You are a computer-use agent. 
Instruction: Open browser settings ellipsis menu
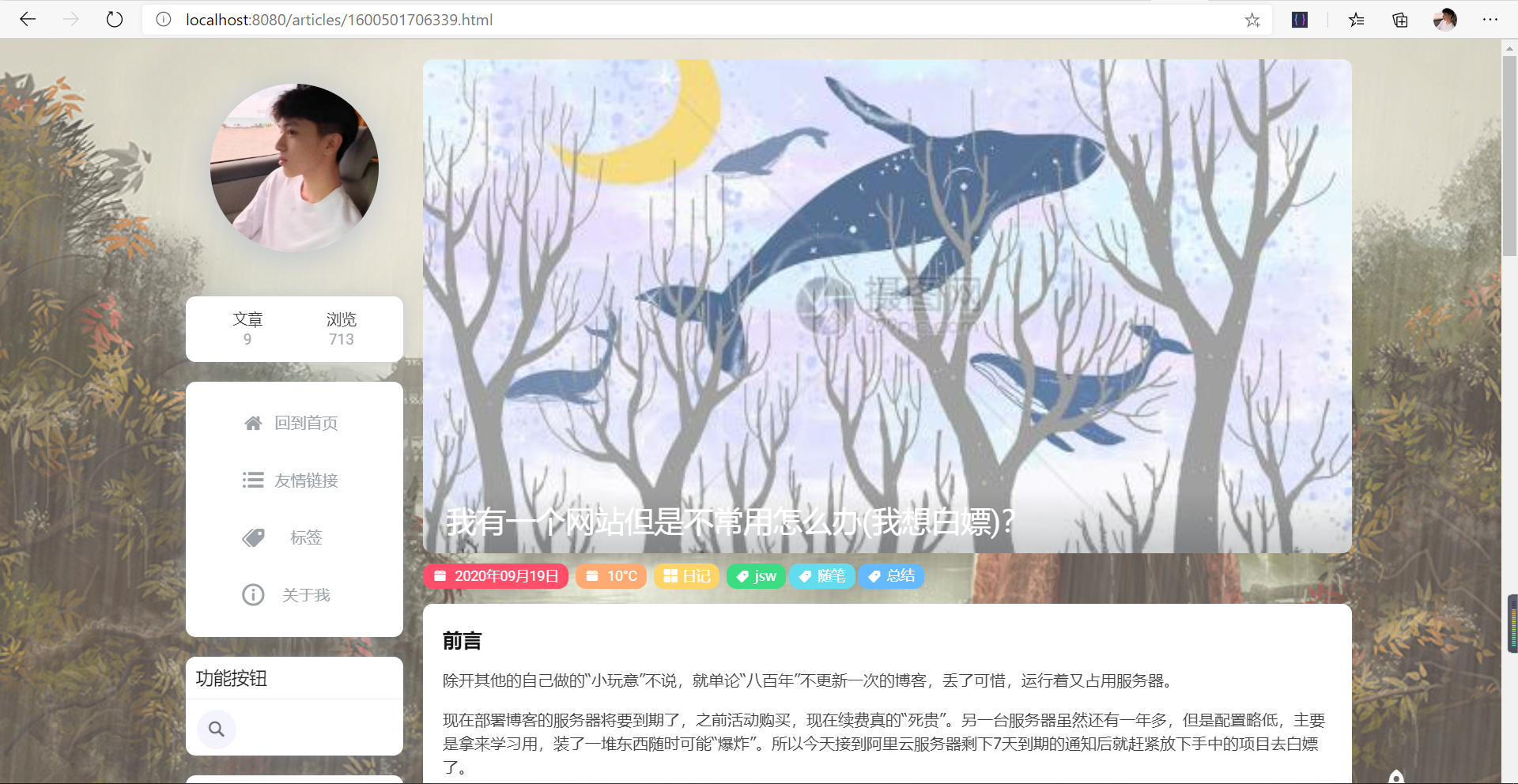(1490, 20)
